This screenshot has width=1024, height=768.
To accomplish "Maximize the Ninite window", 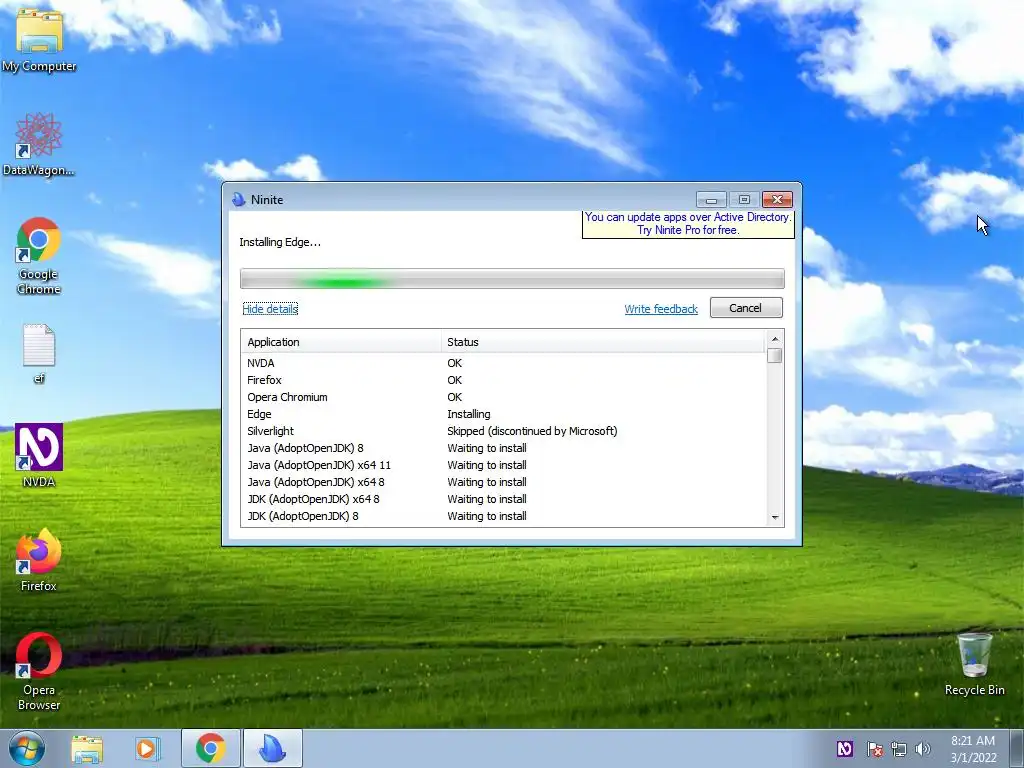I will click(x=744, y=199).
